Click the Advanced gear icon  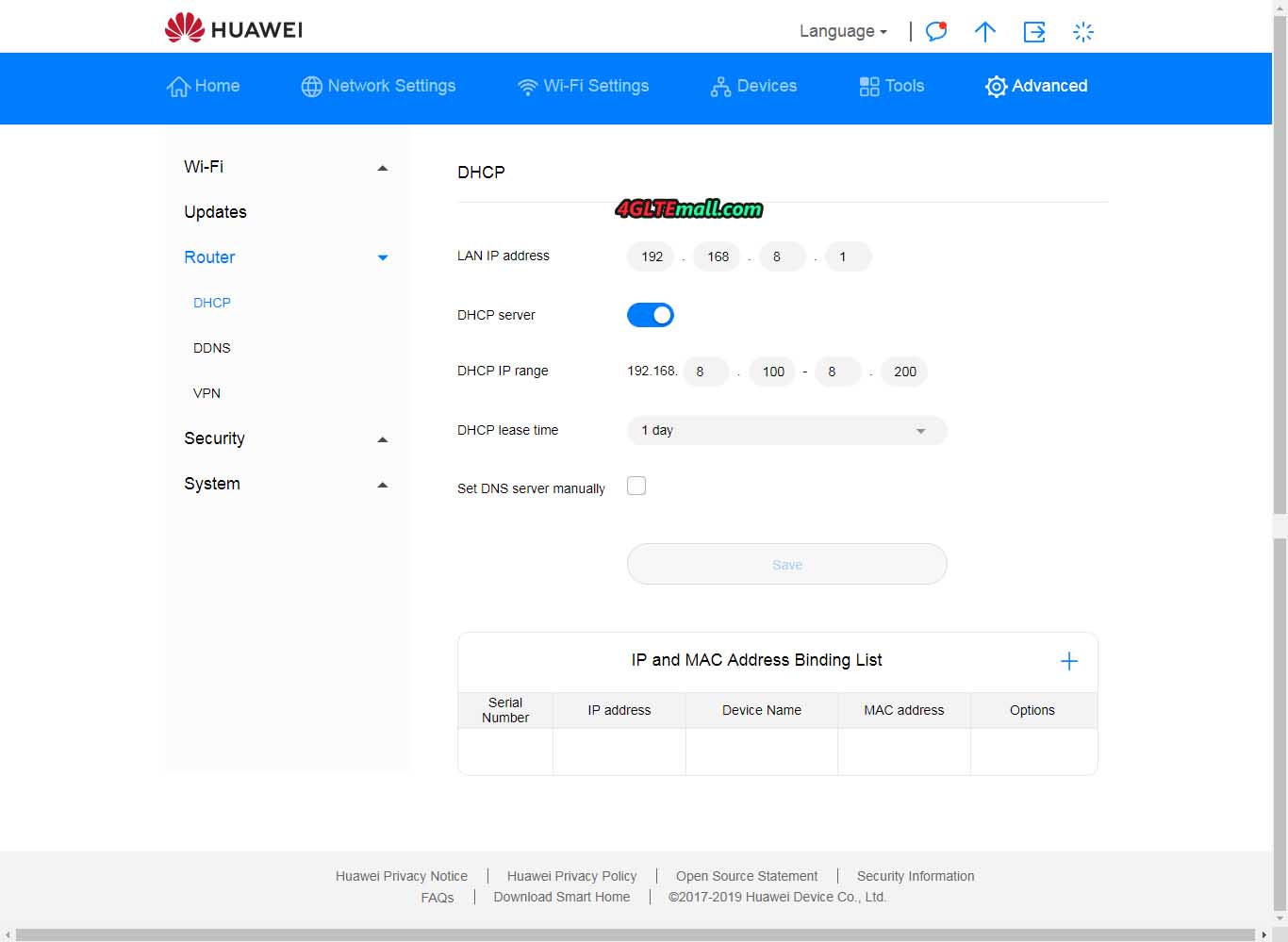[x=996, y=87]
